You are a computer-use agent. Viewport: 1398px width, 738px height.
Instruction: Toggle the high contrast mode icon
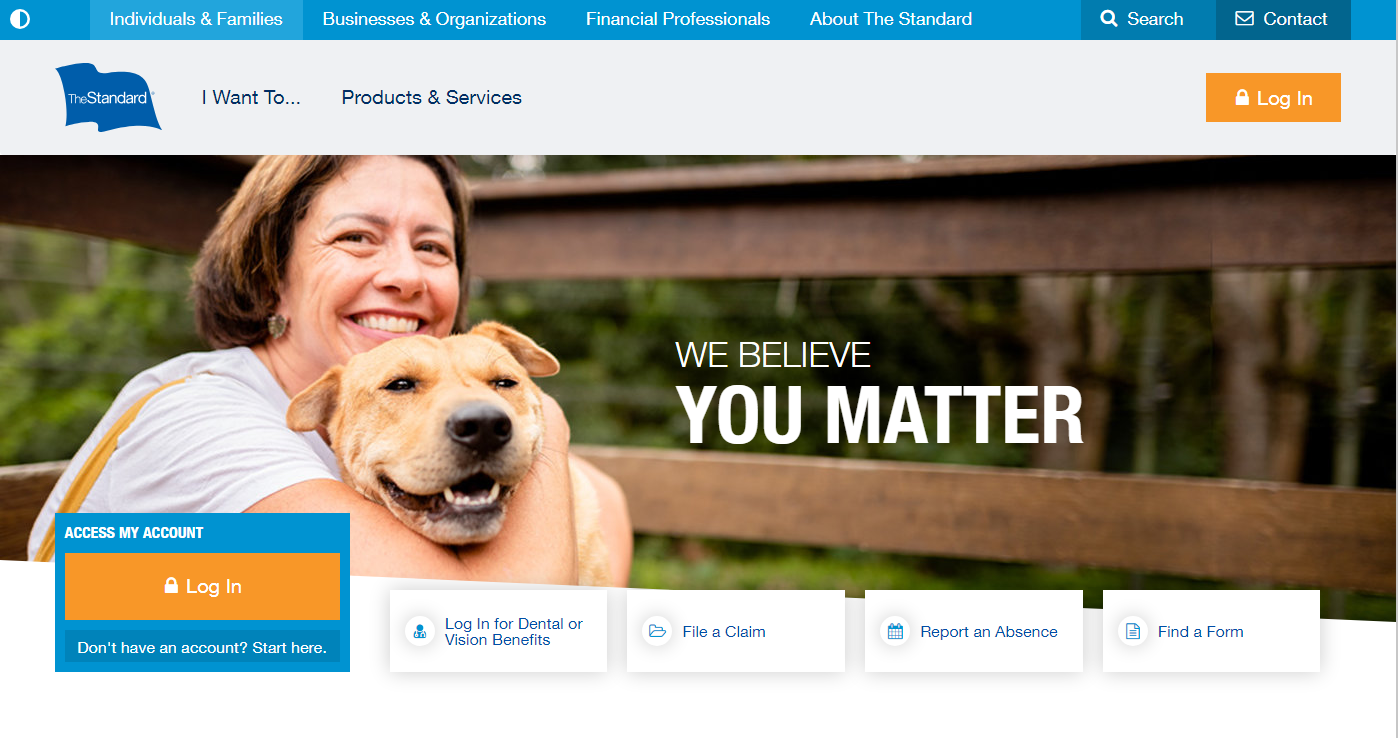[x=19, y=19]
